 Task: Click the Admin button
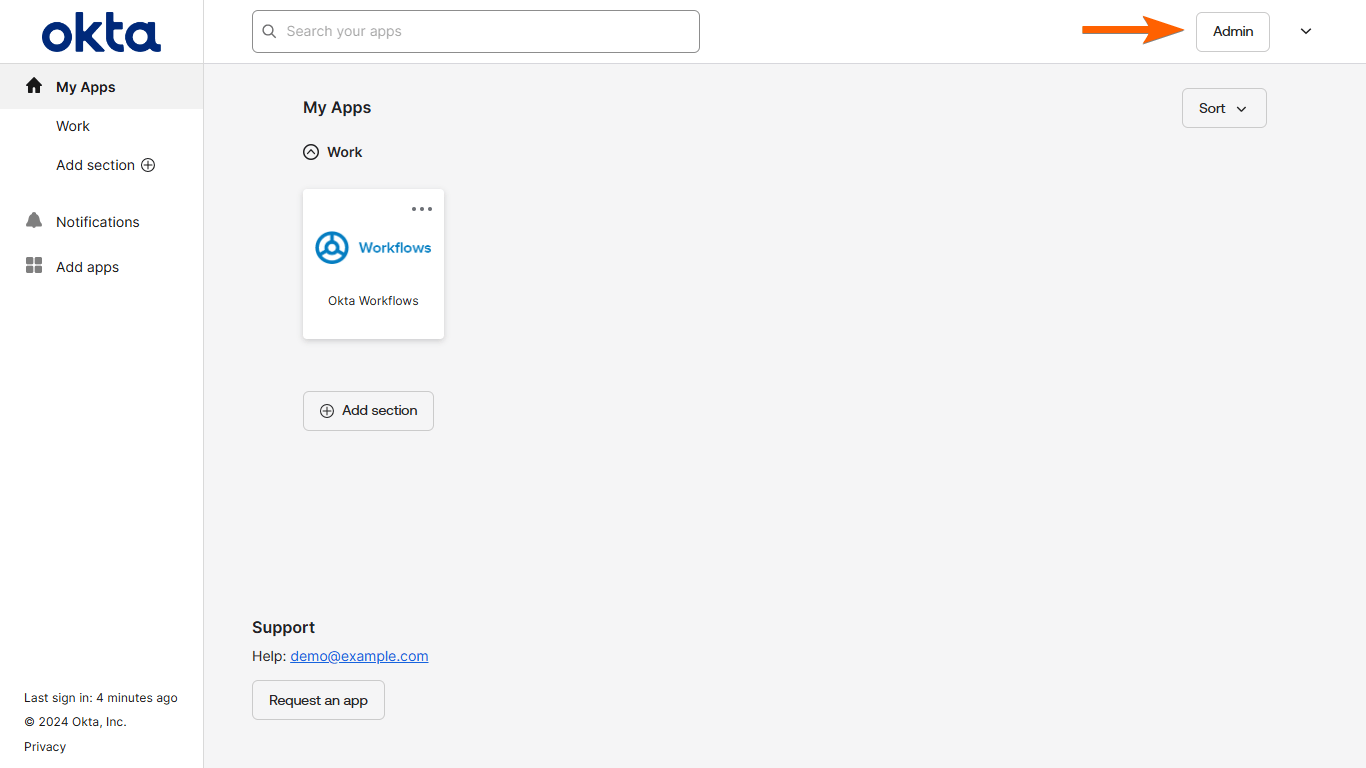coord(1232,32)
